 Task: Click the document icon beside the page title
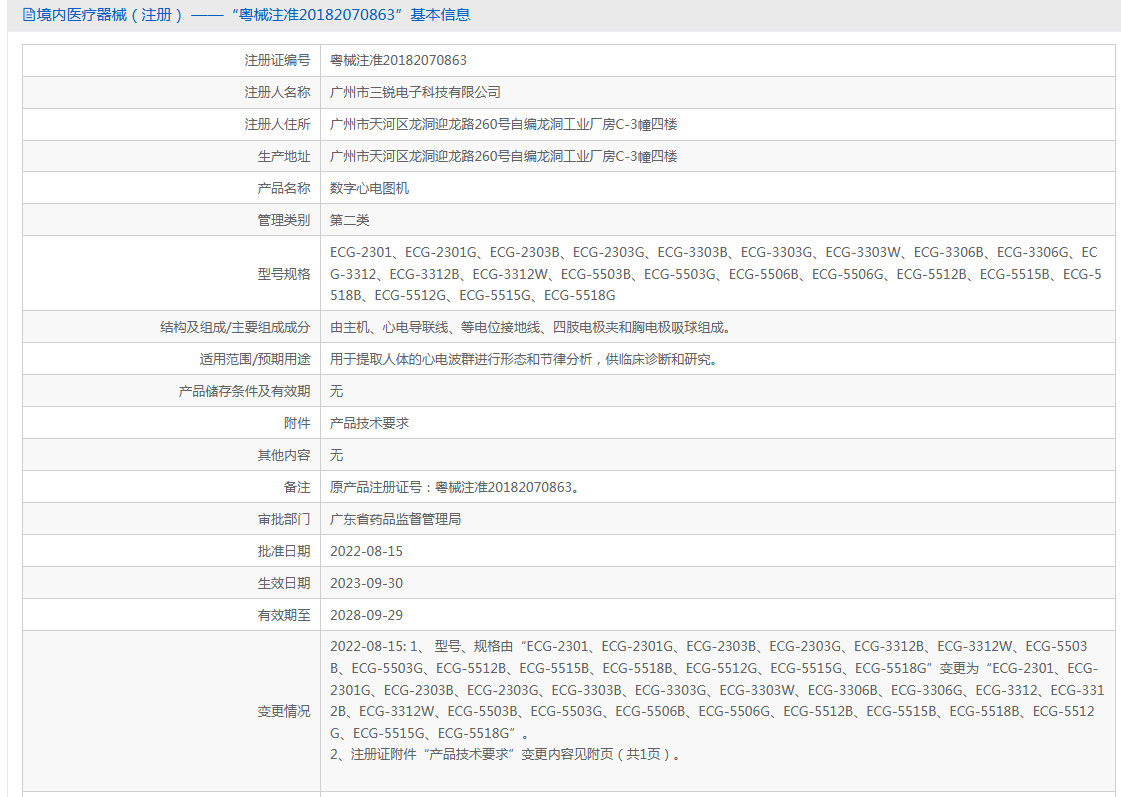pos(29,15)
